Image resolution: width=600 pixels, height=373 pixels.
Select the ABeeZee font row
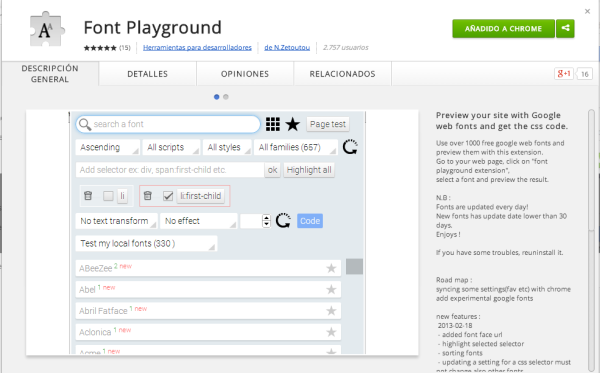point(208,268)
